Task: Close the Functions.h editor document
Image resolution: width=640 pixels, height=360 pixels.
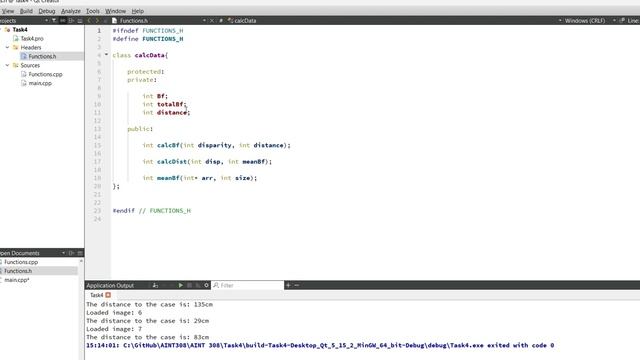Action: point(212,20)
